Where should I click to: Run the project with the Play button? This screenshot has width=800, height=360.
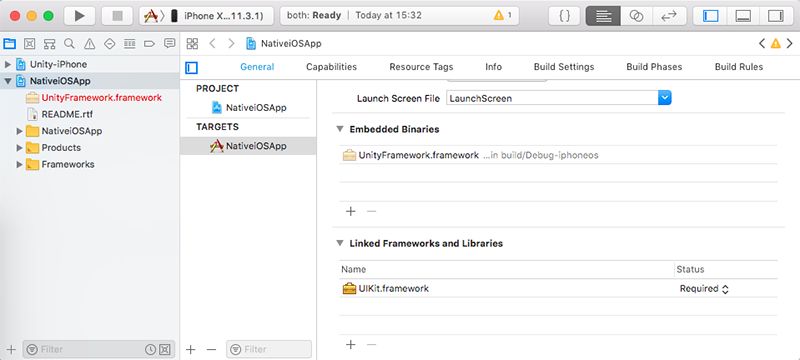80,16
